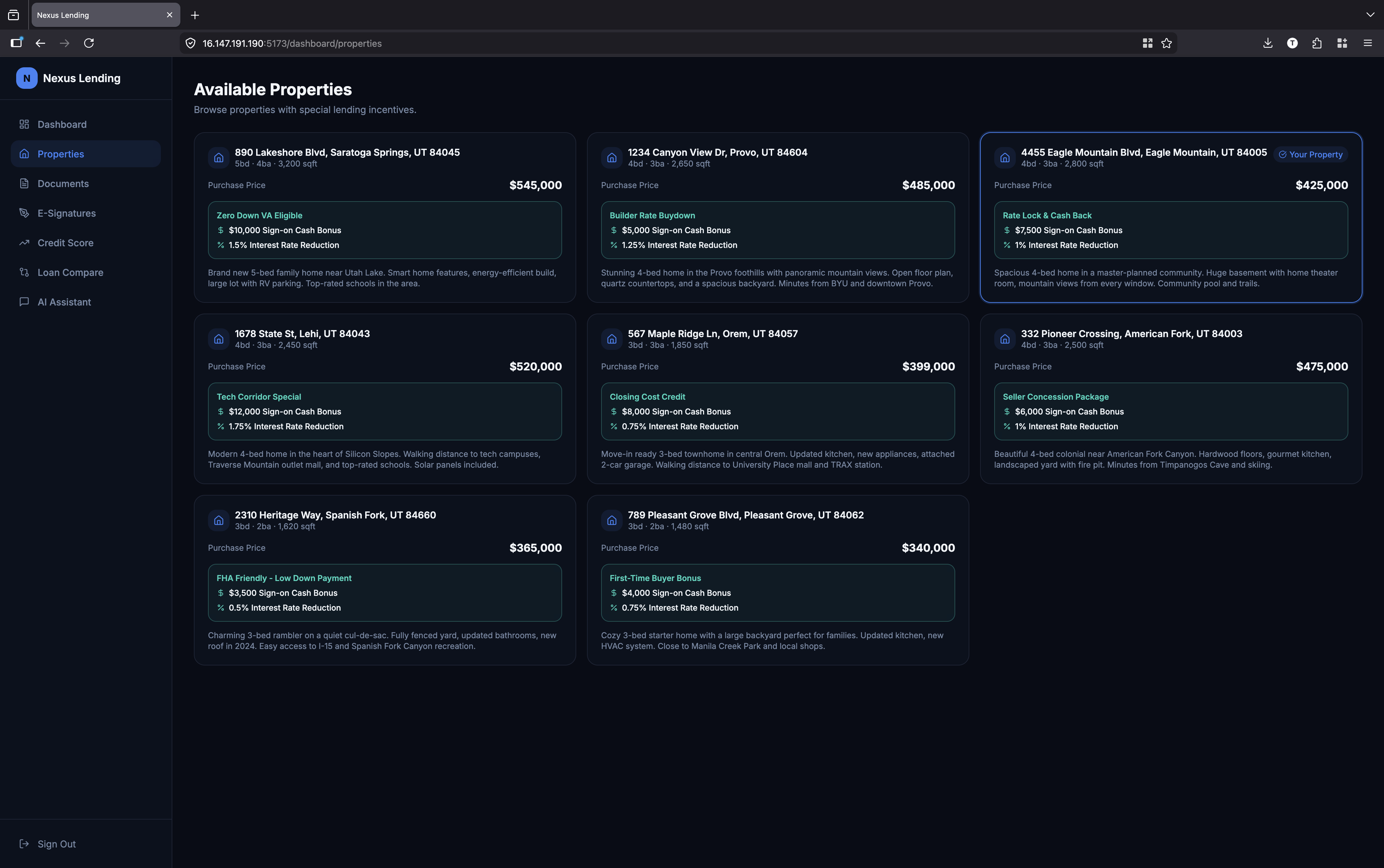
Task: Bookmark this page with the star icon
Action: click(x=1166, y=43)
